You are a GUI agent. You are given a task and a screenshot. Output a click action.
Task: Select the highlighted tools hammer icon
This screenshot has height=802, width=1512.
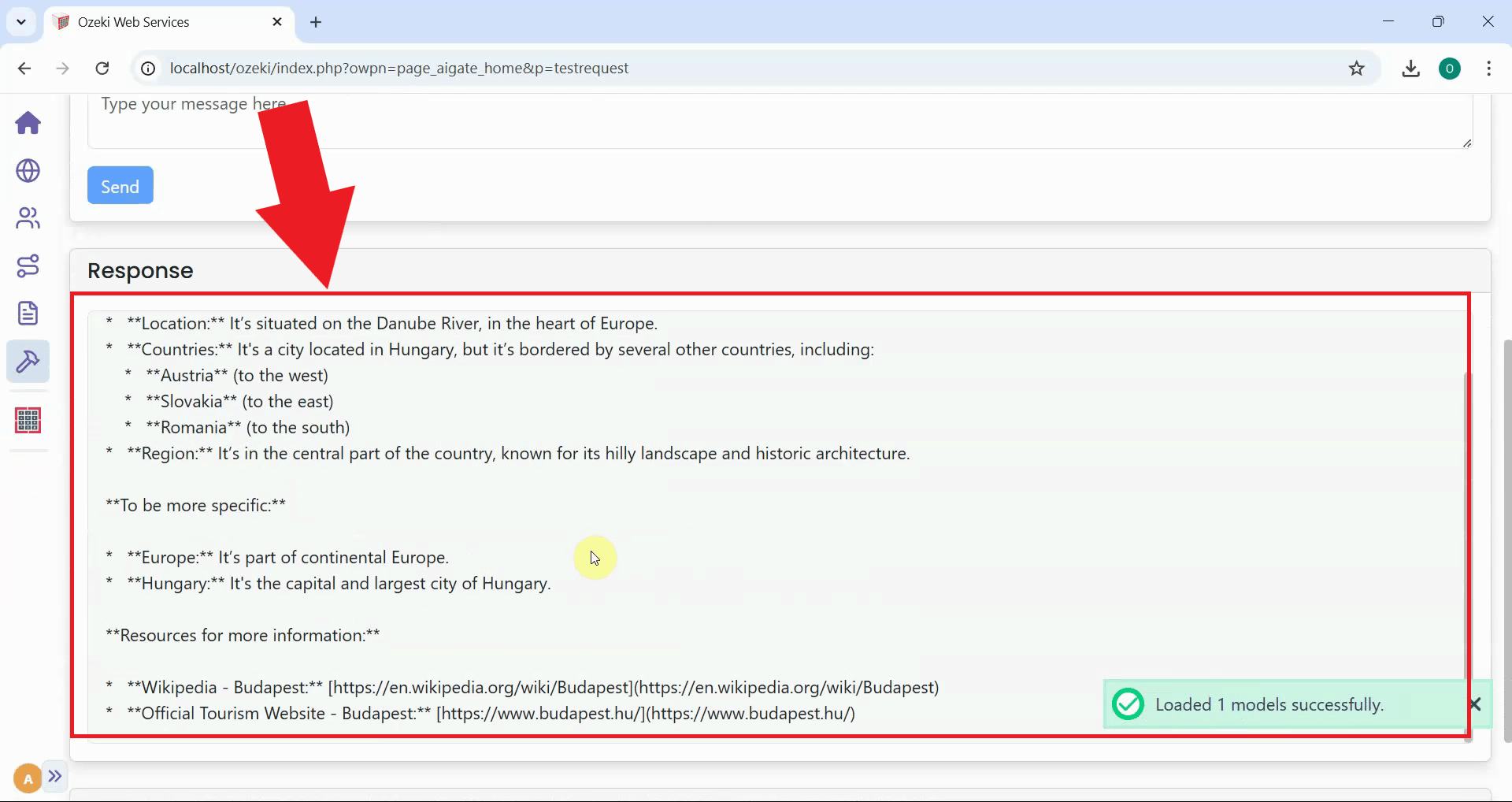tap(28, 362)
